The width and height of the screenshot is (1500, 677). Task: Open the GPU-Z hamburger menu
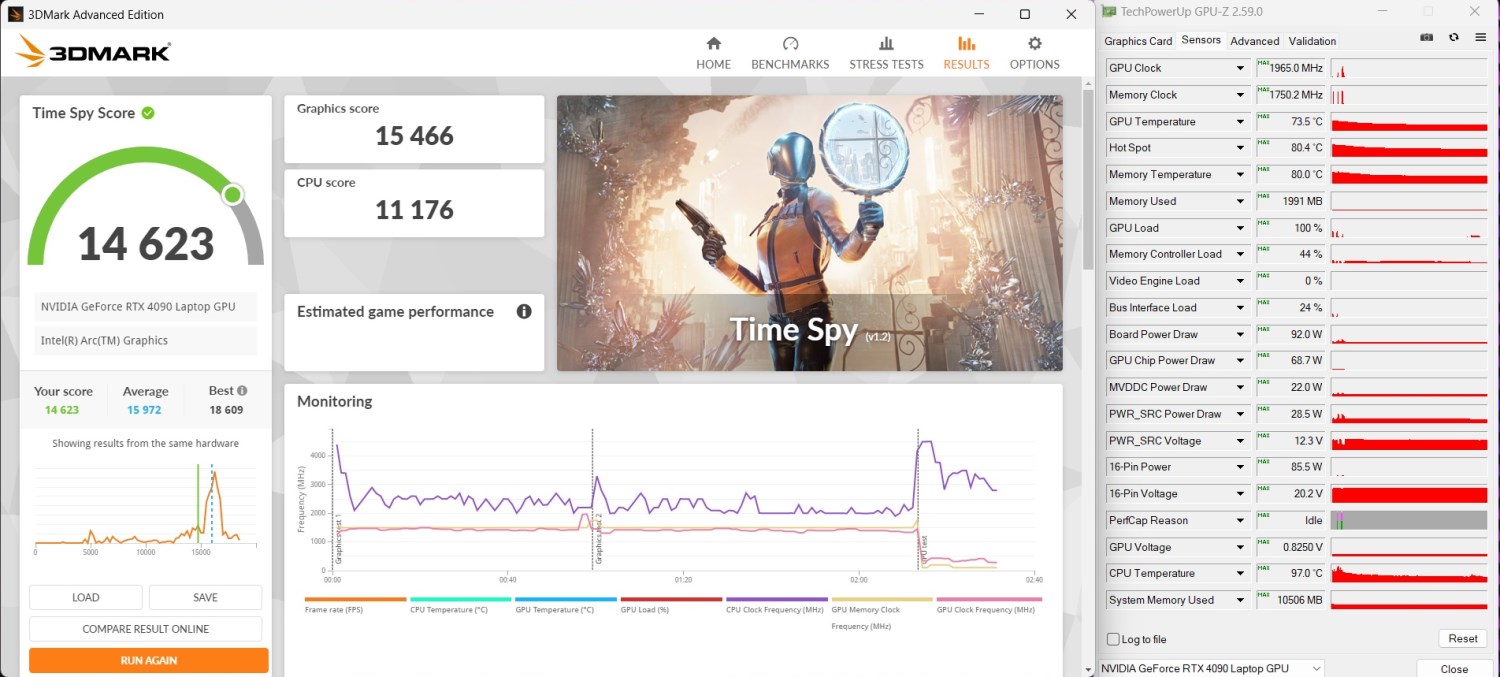[1480, 37]
